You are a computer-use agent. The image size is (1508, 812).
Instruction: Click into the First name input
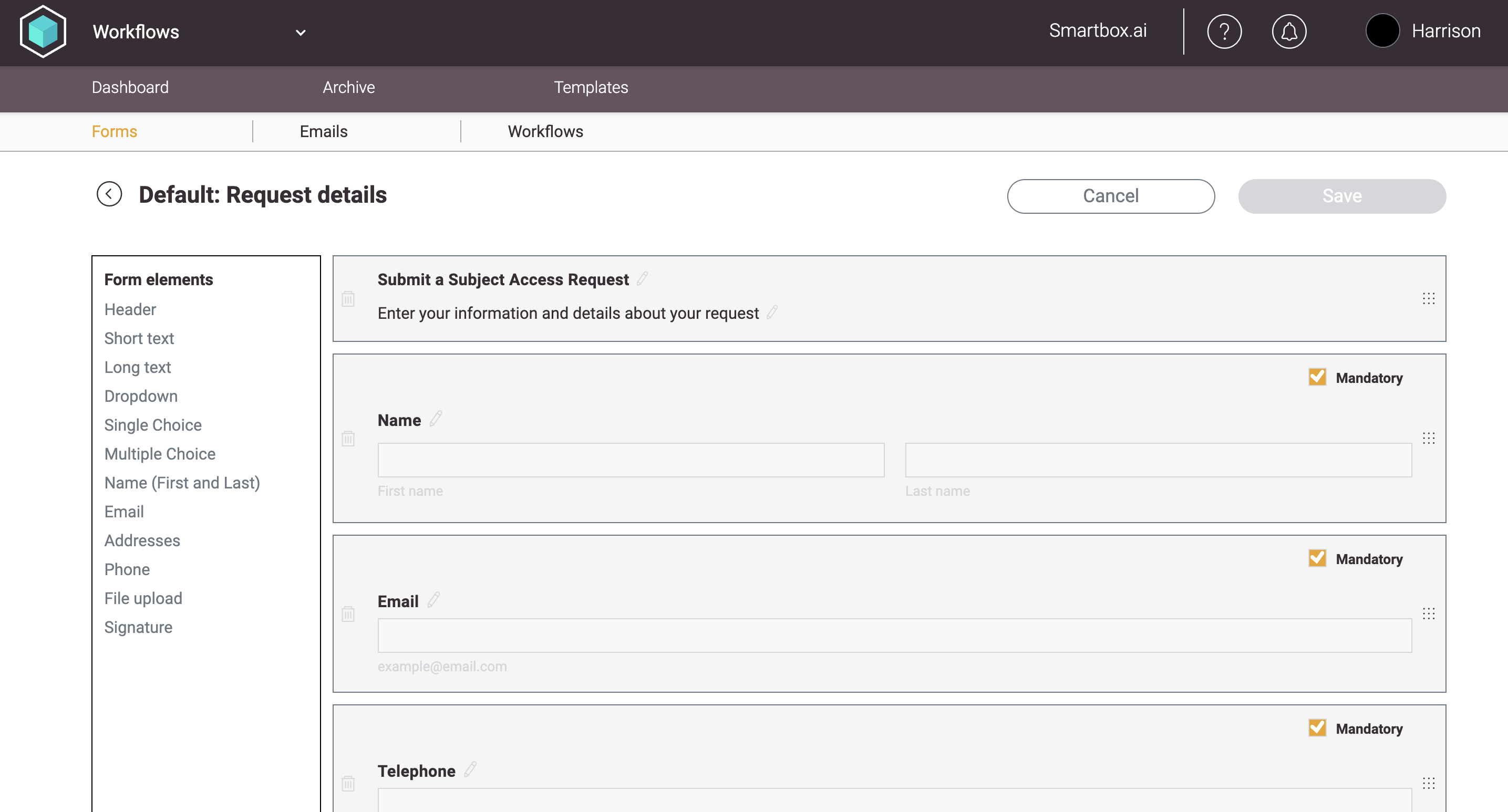[x=631, y=460]
